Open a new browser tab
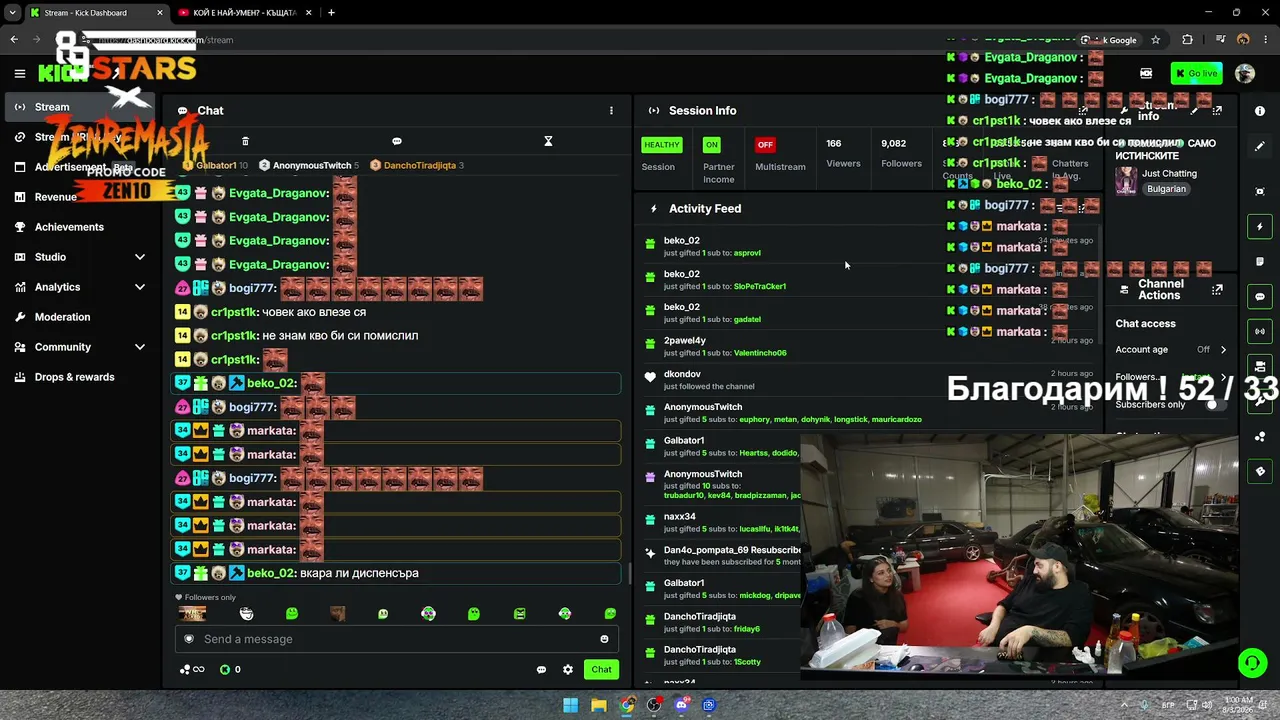The image size is (1280, 720). (x=331, y=13)
